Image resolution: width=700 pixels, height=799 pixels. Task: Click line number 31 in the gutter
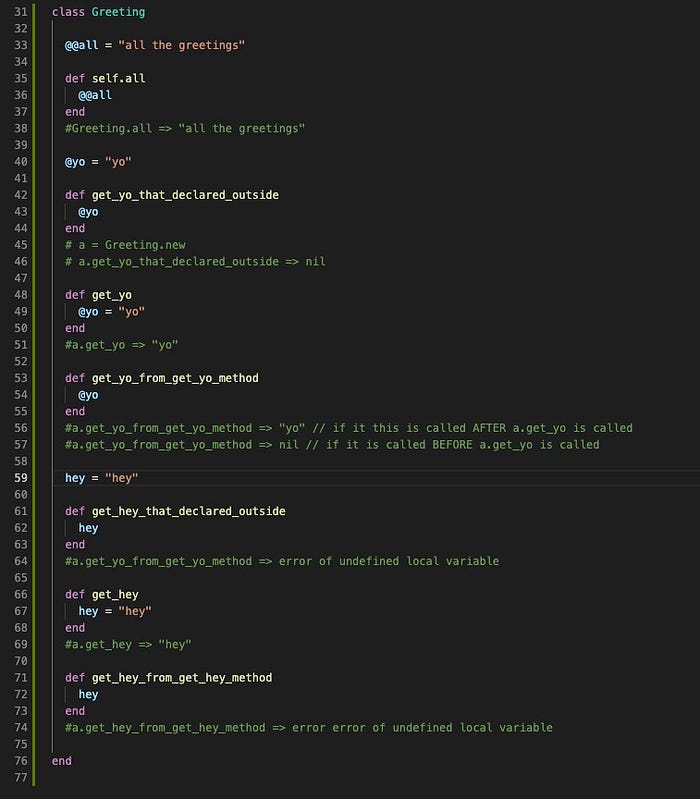pos(20,12)
